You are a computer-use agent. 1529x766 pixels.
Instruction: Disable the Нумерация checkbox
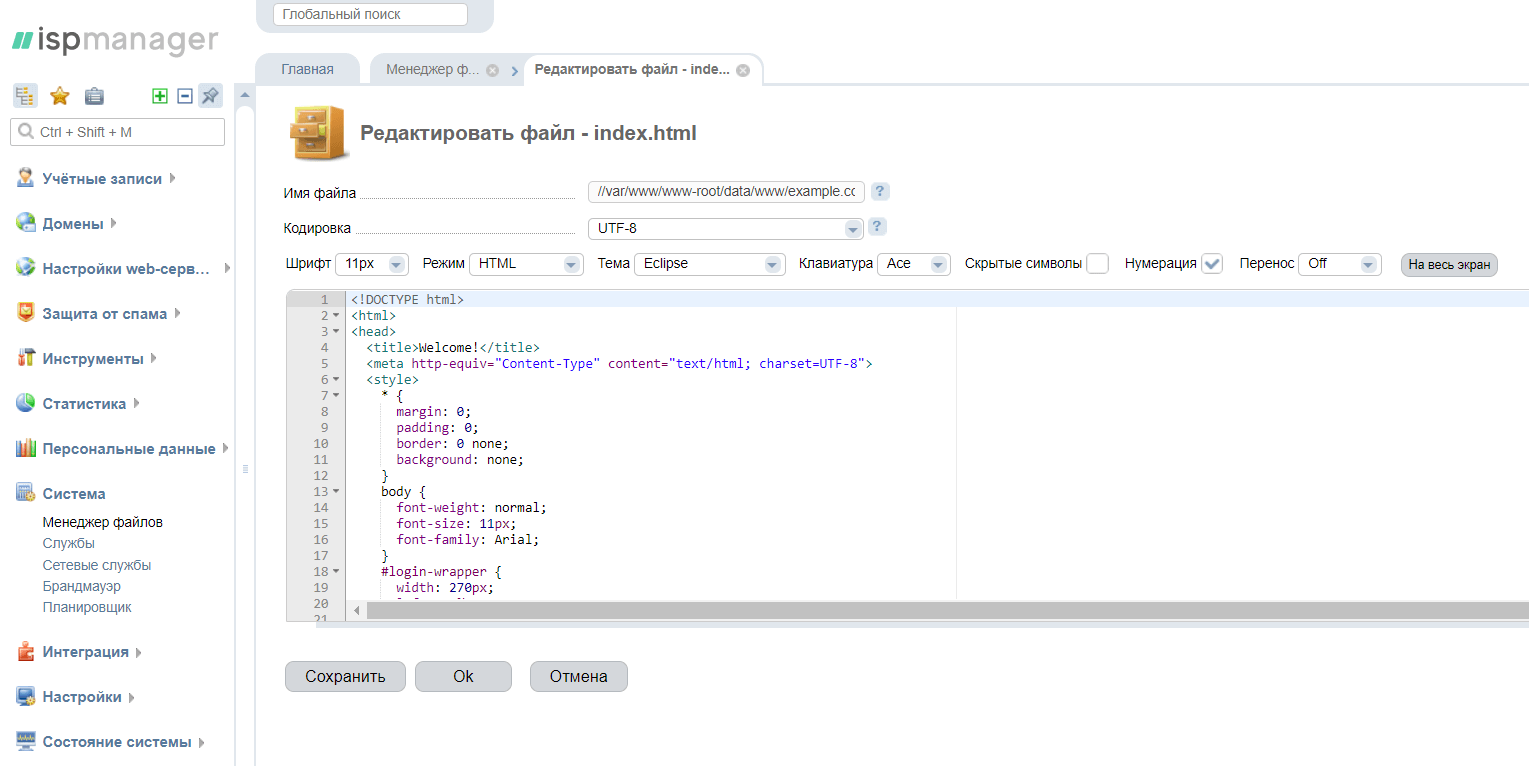coord(1212,264)
